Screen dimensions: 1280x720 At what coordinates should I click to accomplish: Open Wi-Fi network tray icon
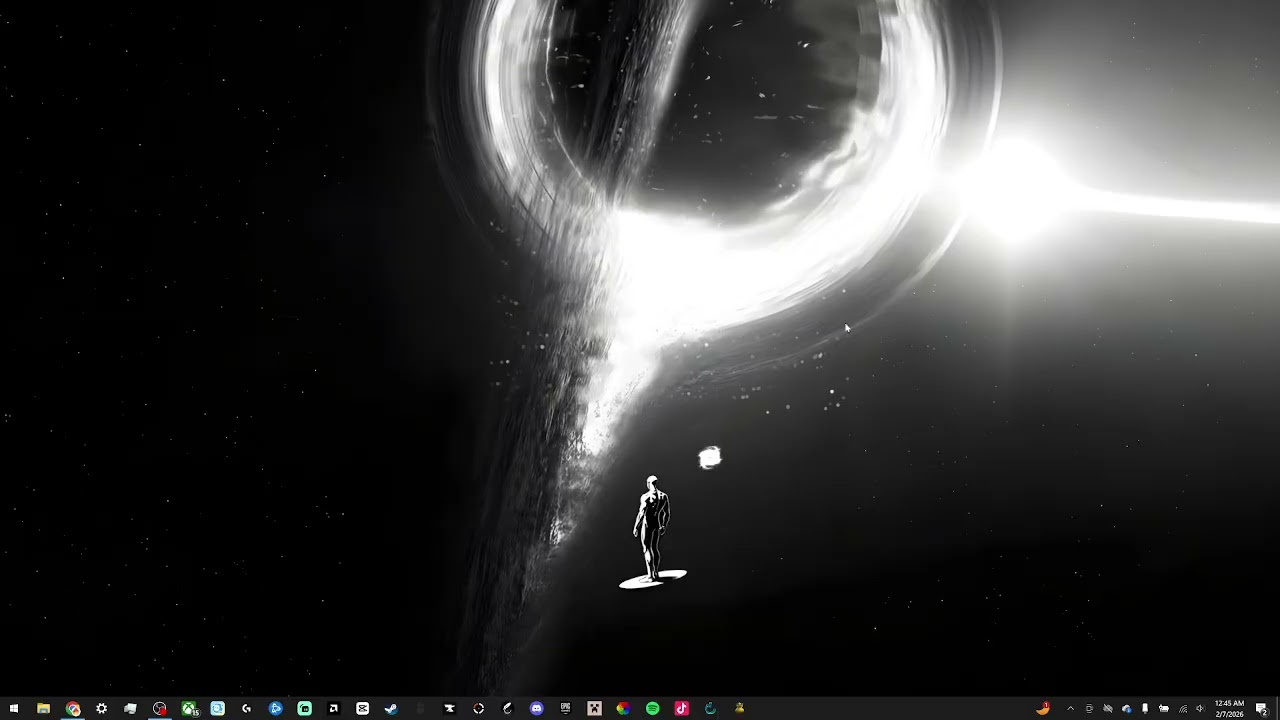coord(1183,708)
